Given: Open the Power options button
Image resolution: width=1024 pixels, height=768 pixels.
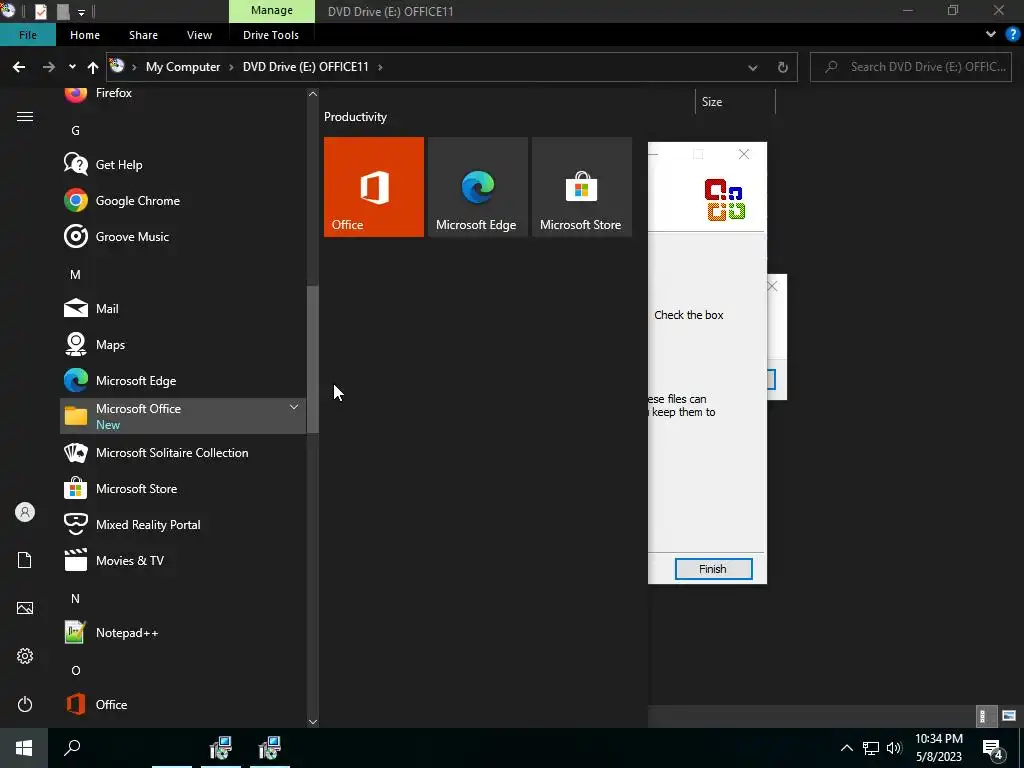Looking at the screenshot, I should coord(25,704).
